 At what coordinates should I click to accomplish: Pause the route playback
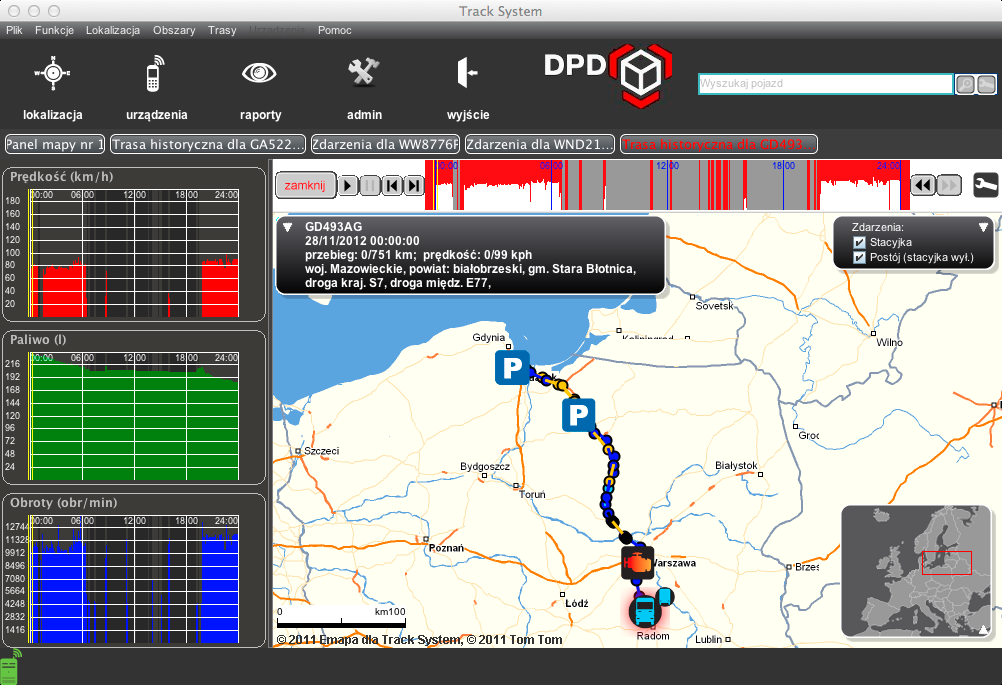pyautogui.click(x=369, y=185)
